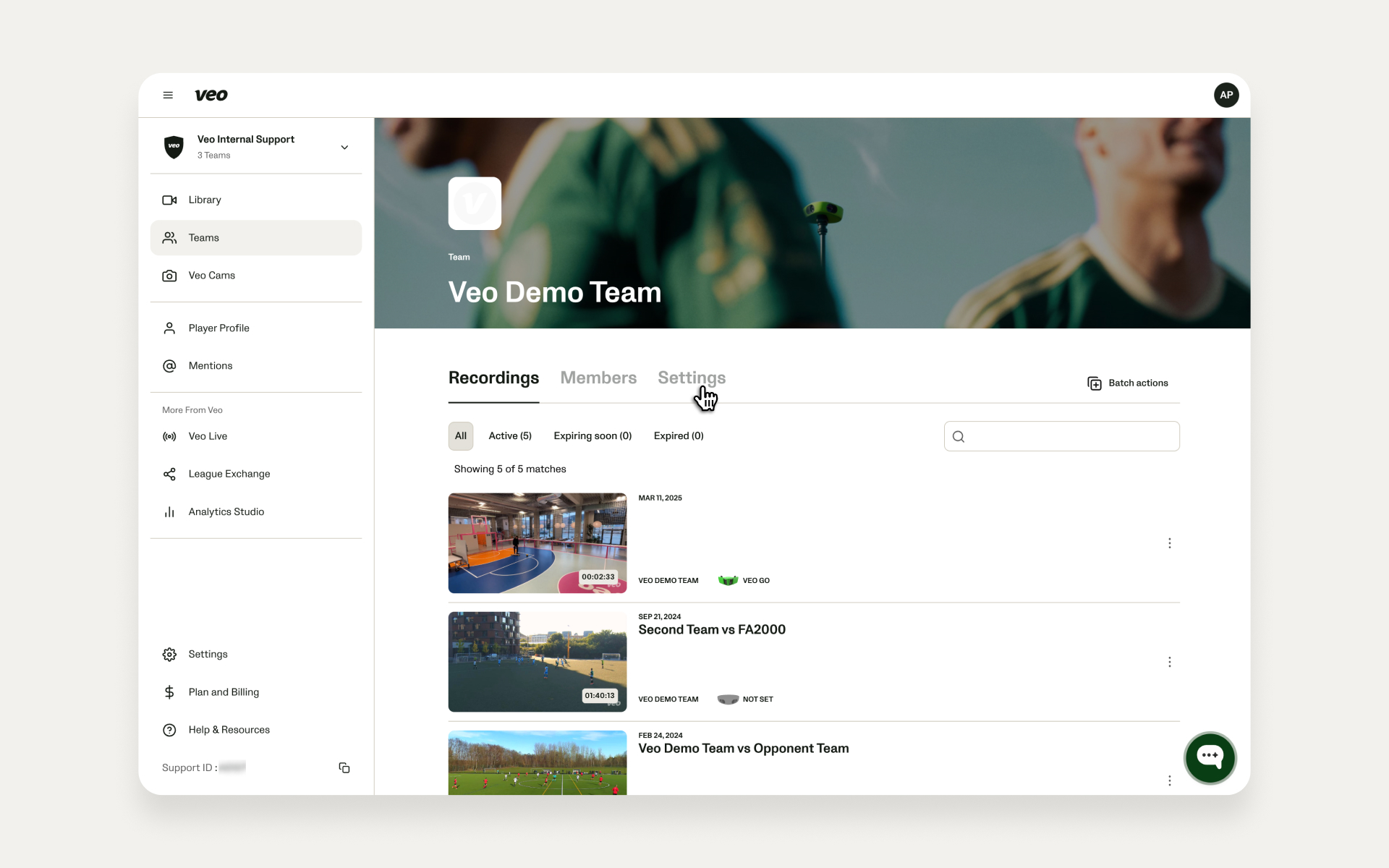Open Veo Demo Team vs Opponent Team thumbnail
The height and width of the screenshot is (868, 1389).
[x=538, y=763]
